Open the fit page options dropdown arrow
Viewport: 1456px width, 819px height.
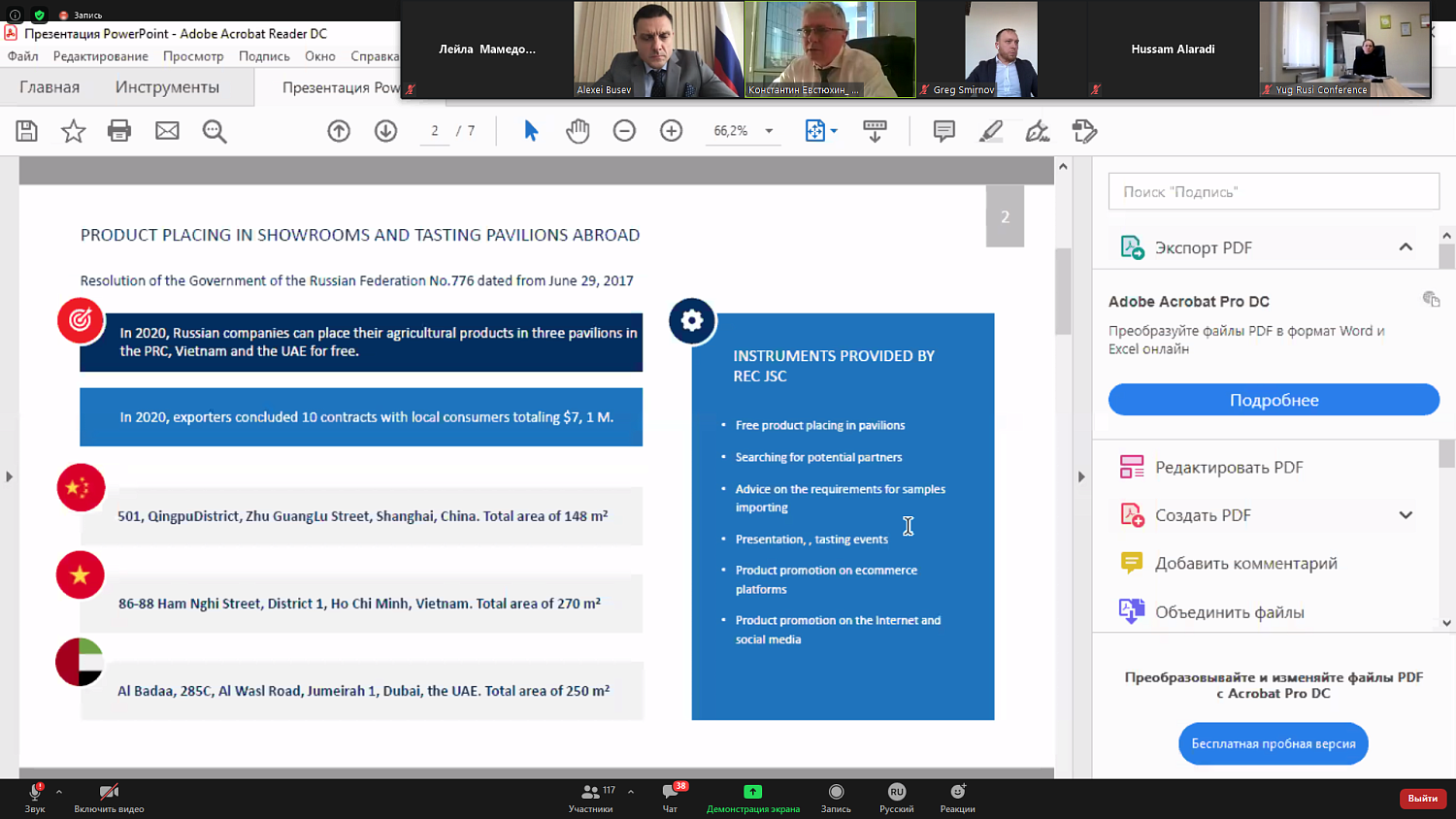834,131
